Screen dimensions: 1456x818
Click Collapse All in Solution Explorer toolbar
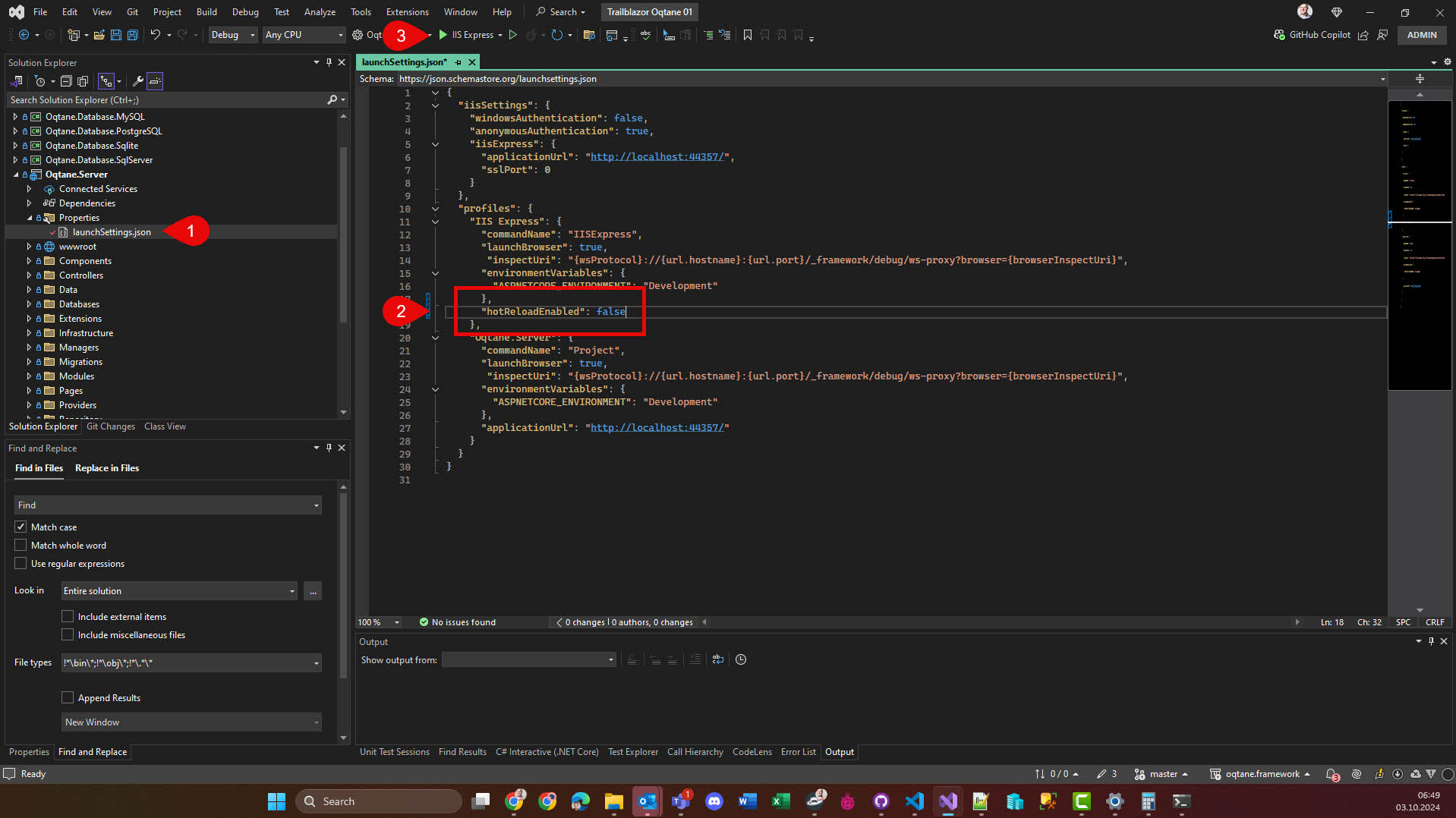click(x=66, y=81)
